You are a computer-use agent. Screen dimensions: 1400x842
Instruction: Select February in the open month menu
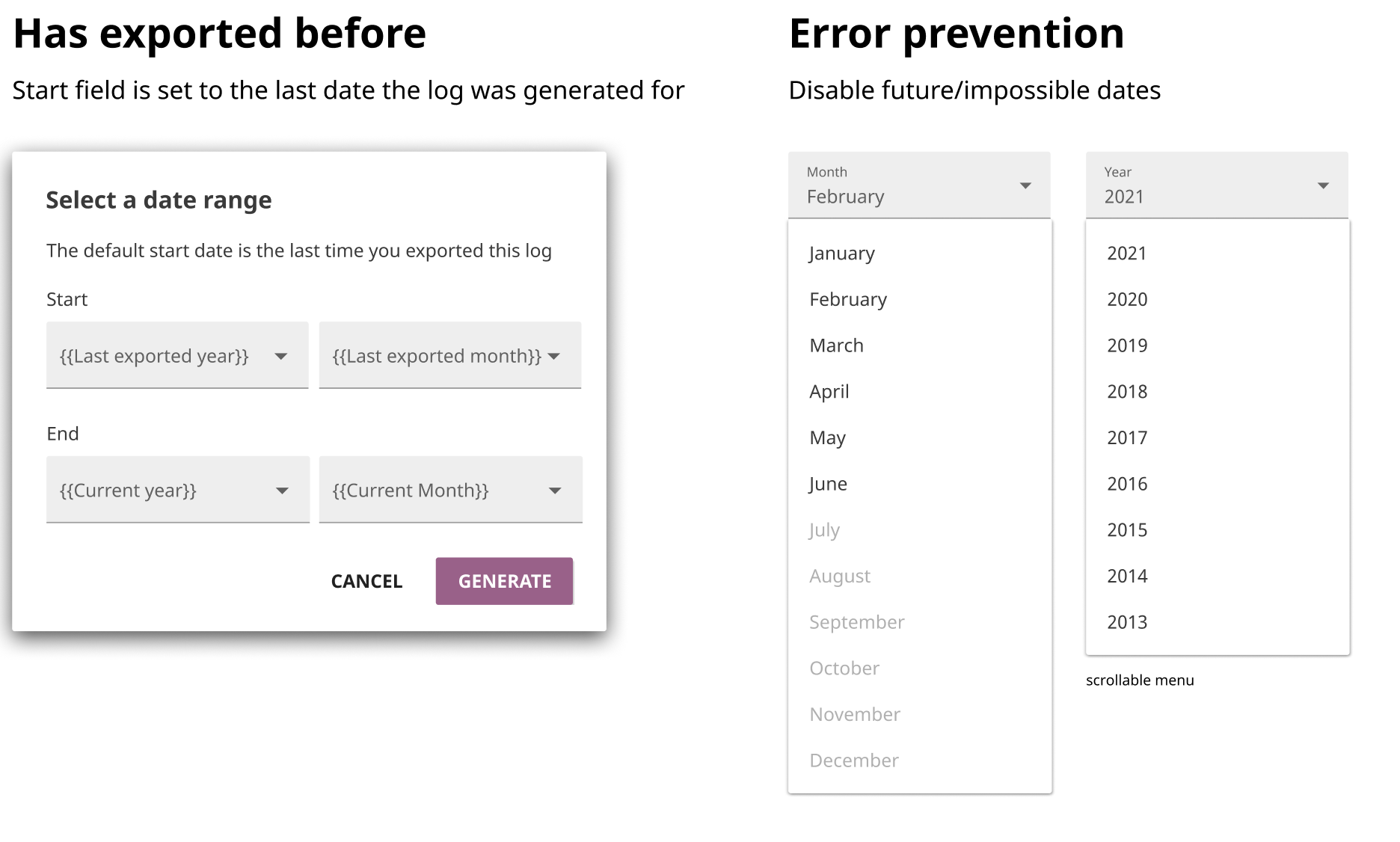pyautogui.click(x=848, y=299)
